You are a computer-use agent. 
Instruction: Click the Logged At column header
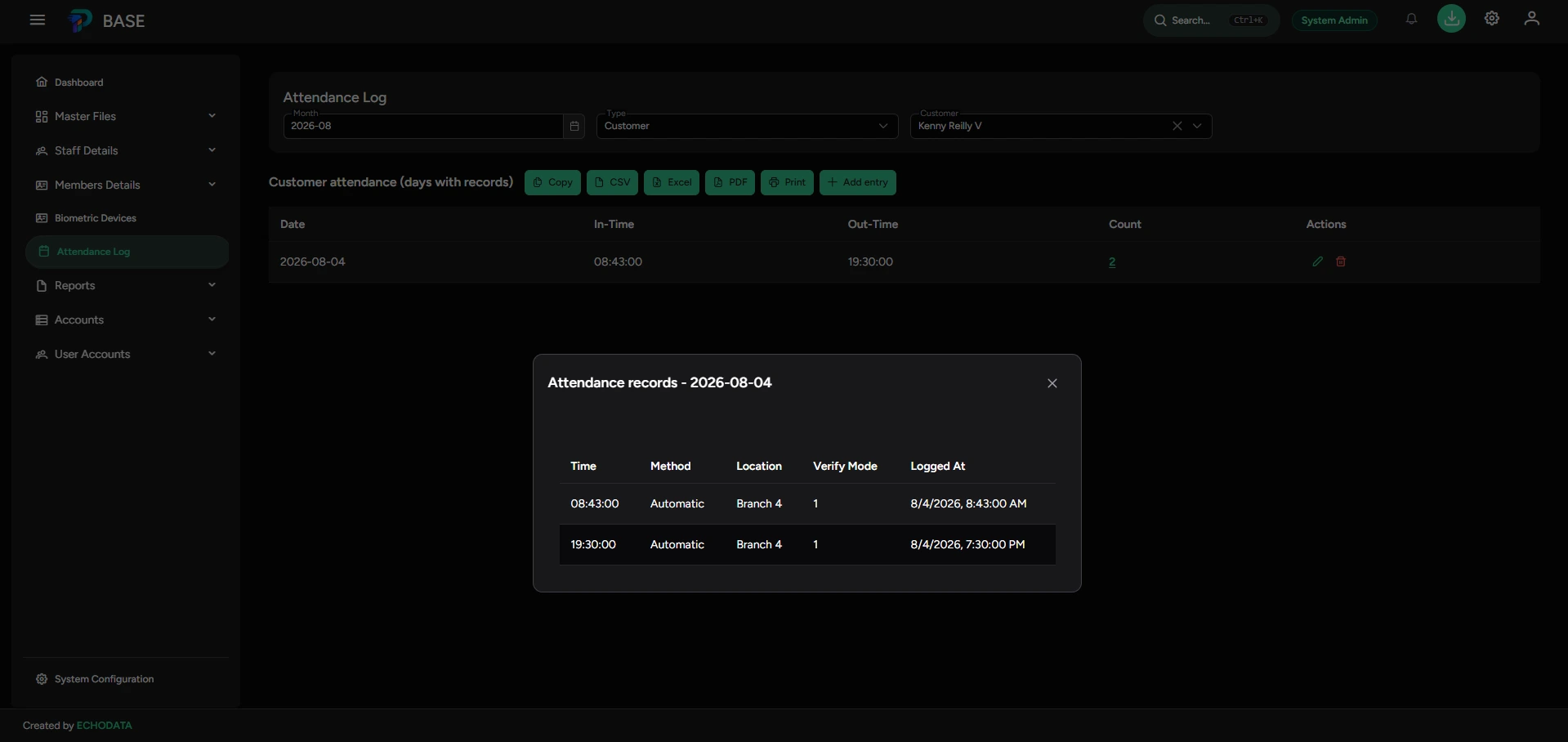[x=938, y=466]
